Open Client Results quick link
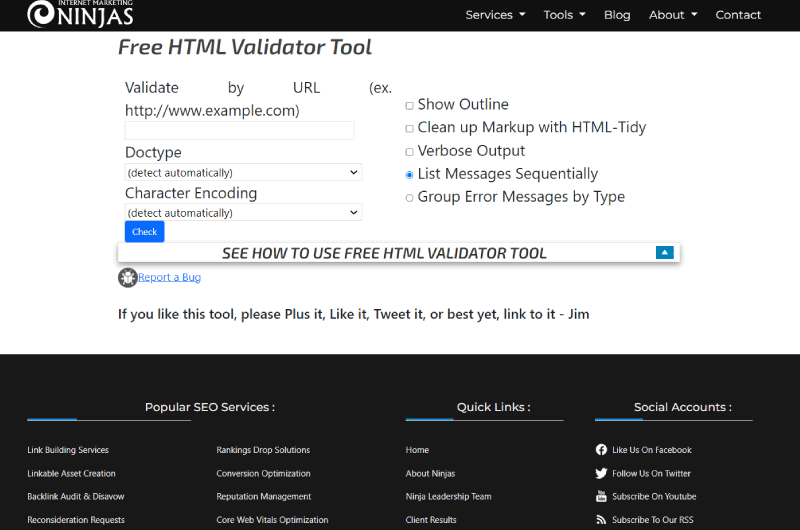Screen dimensions: 800x530 click(x=431, y=520)
